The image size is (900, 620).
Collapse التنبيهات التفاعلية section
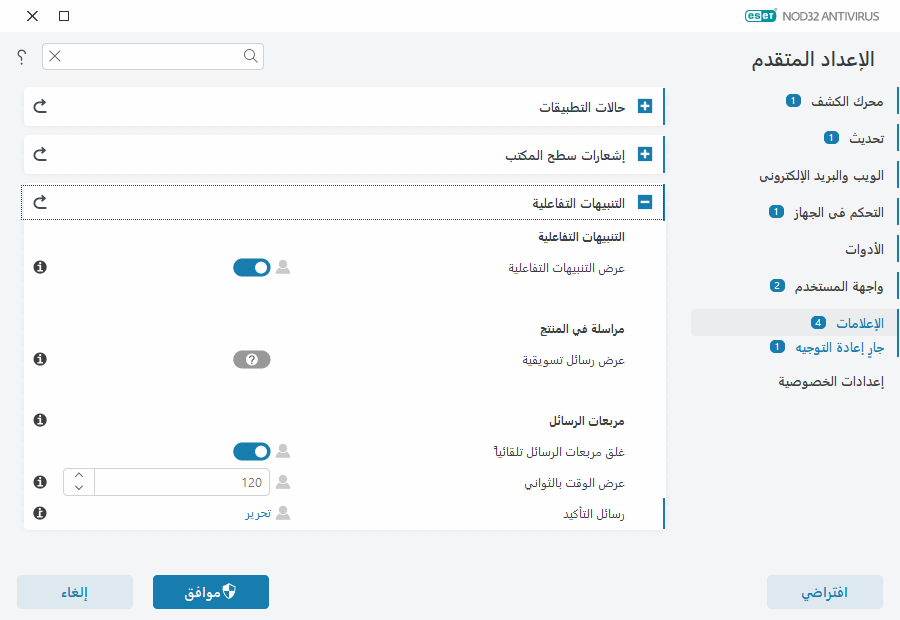tap(645, 202)
